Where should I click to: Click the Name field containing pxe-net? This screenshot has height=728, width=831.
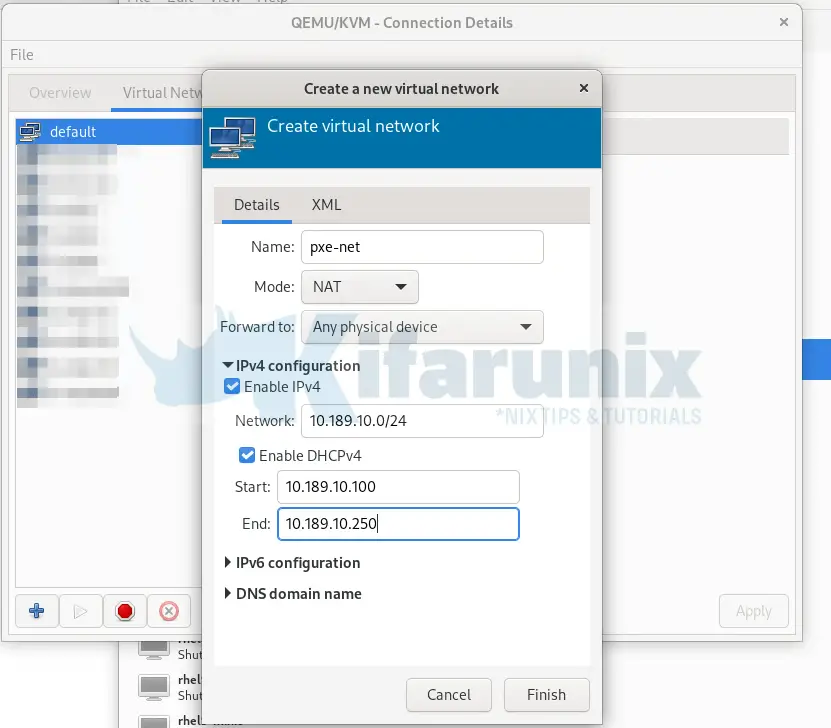coord(422,247)
